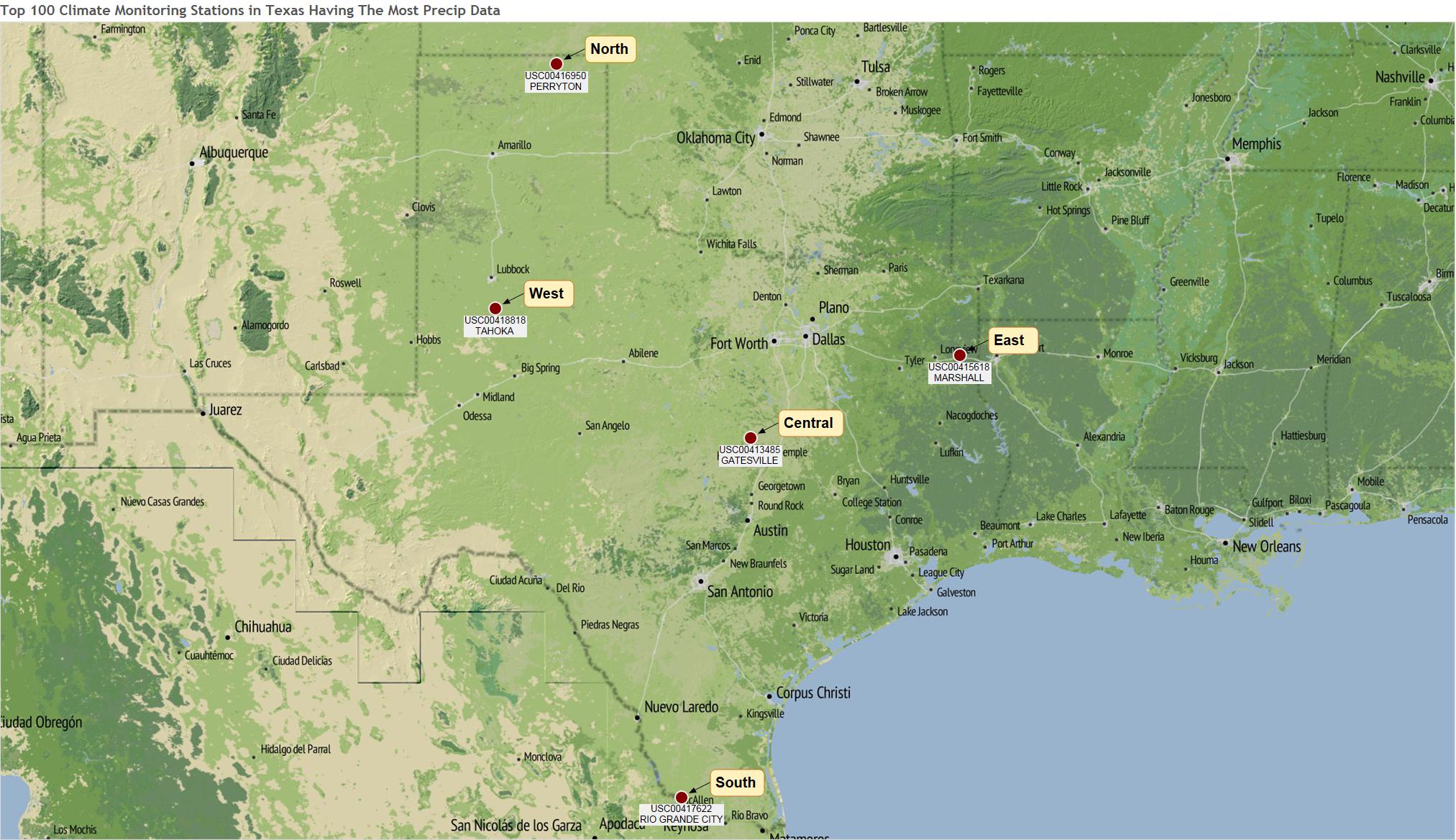Click the Gatesville station red marker
The width and height of the screenshot is (1456, 840).
(x=750, y=438)
